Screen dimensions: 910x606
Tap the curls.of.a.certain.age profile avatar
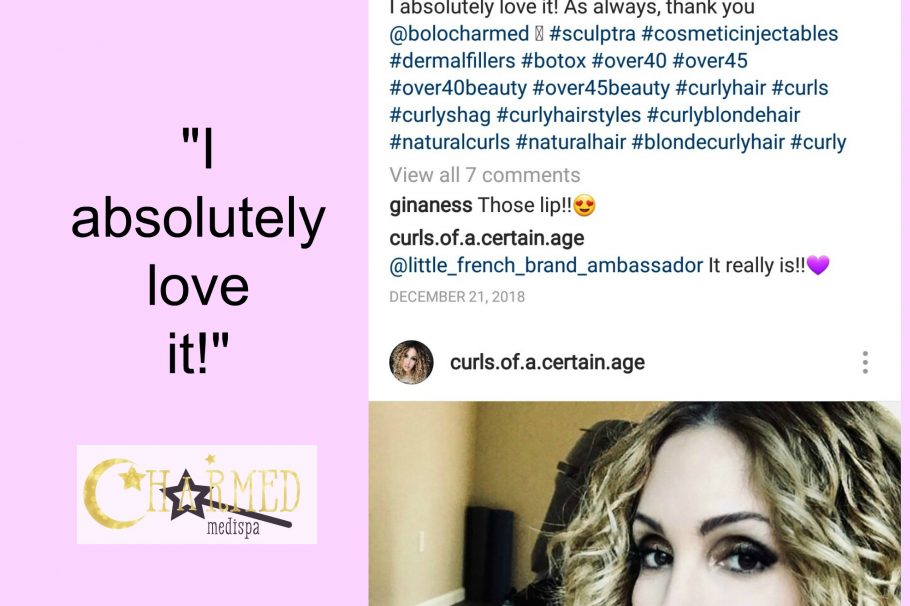point(411,362)
